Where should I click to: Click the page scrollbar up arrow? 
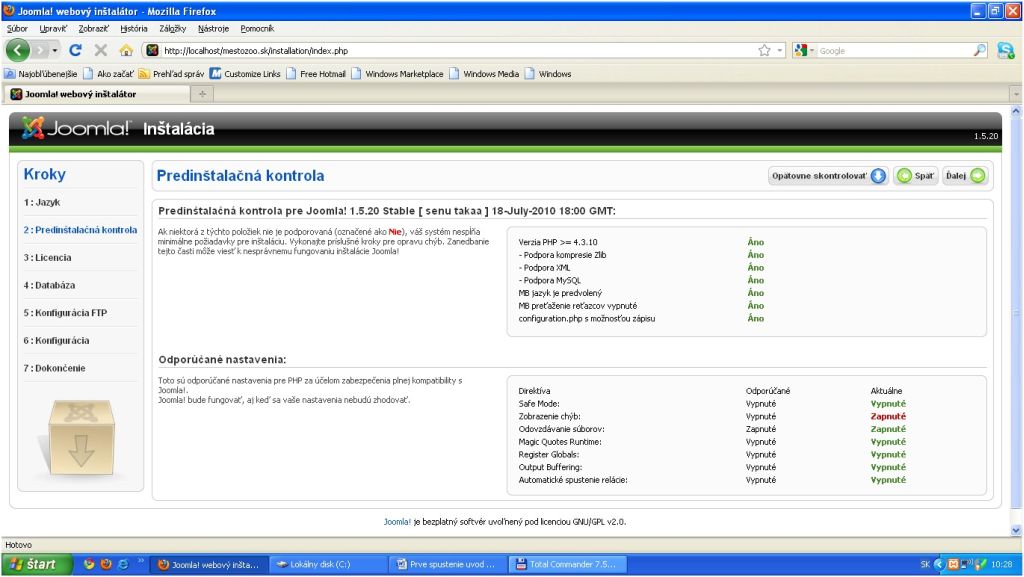tap(1016, 112)
